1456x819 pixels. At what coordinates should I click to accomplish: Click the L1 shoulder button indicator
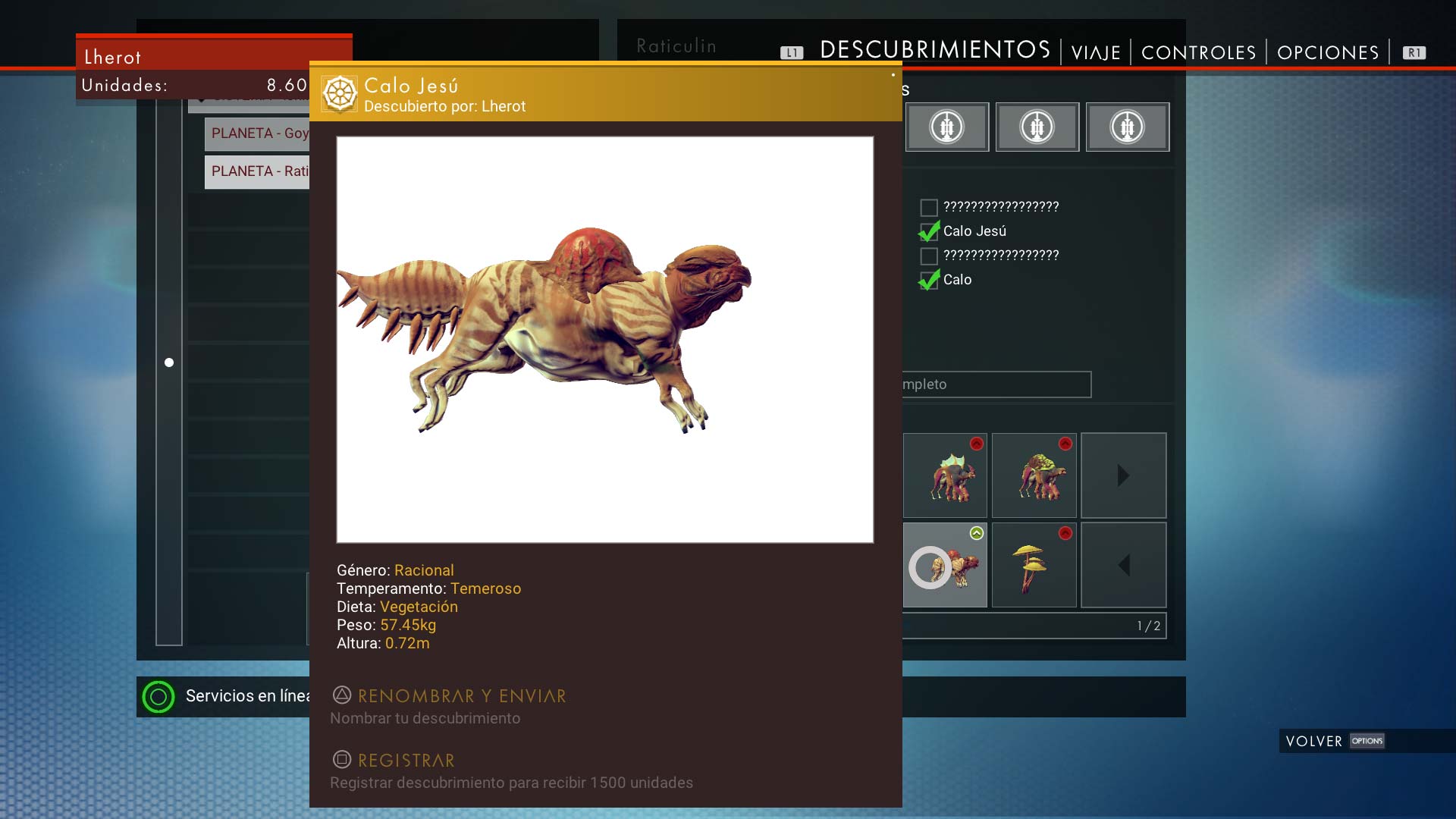792,53
